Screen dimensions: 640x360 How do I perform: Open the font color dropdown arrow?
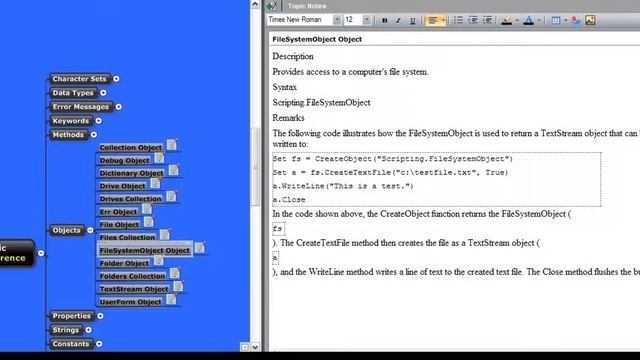pyautogui.click(x=539, y=20)
